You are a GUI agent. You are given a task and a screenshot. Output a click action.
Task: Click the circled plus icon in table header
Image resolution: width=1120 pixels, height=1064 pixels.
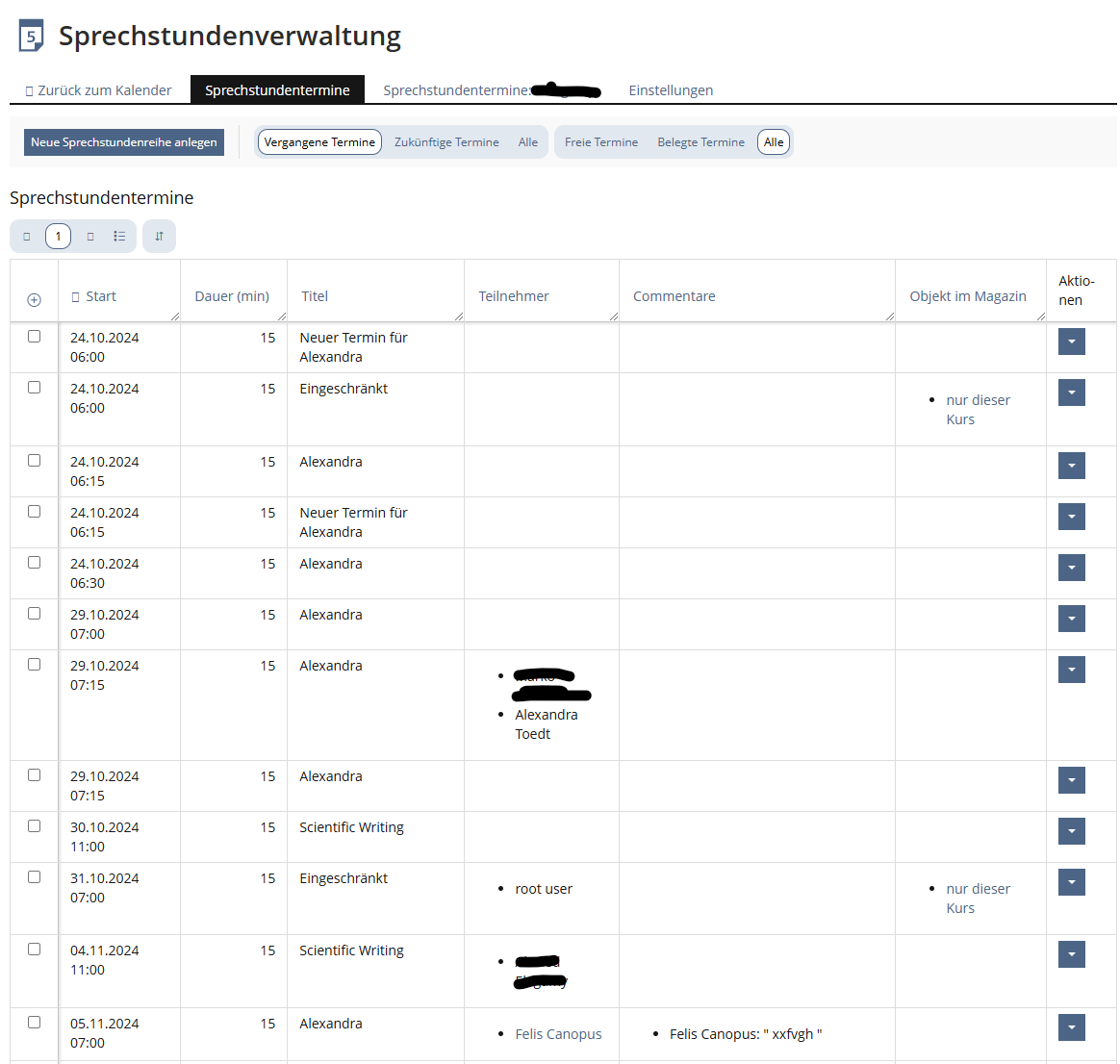(x=34, y=300)
